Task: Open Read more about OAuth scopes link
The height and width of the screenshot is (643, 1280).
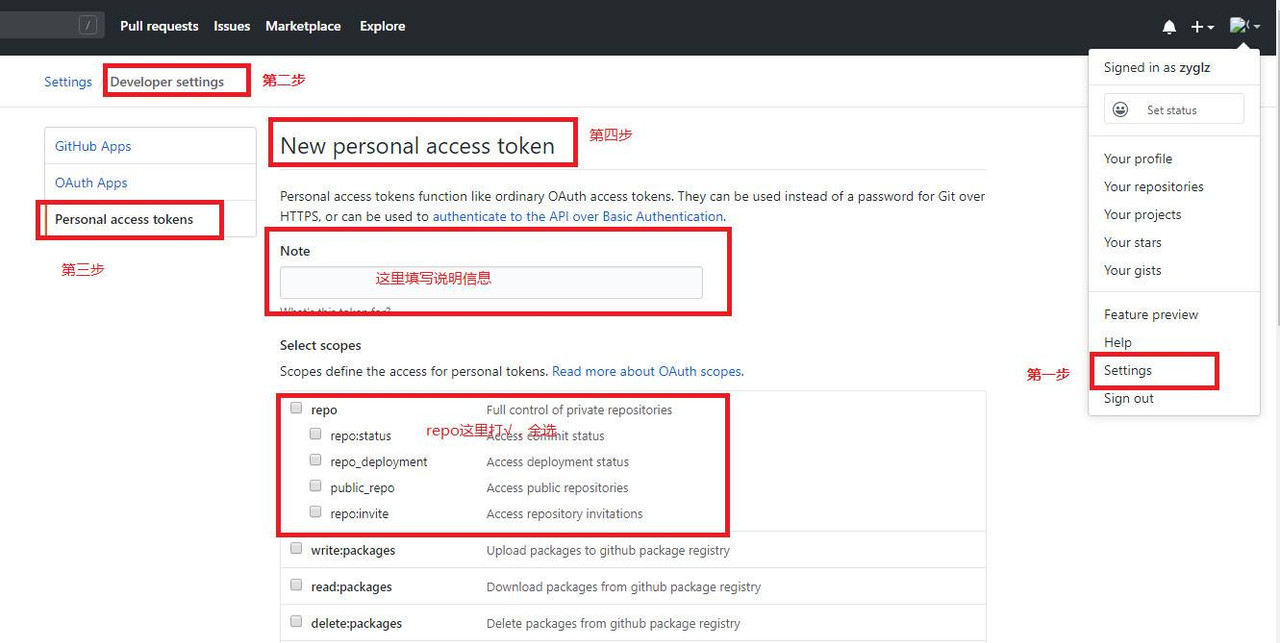Action: pyautogui.click(x=647, y=371)
